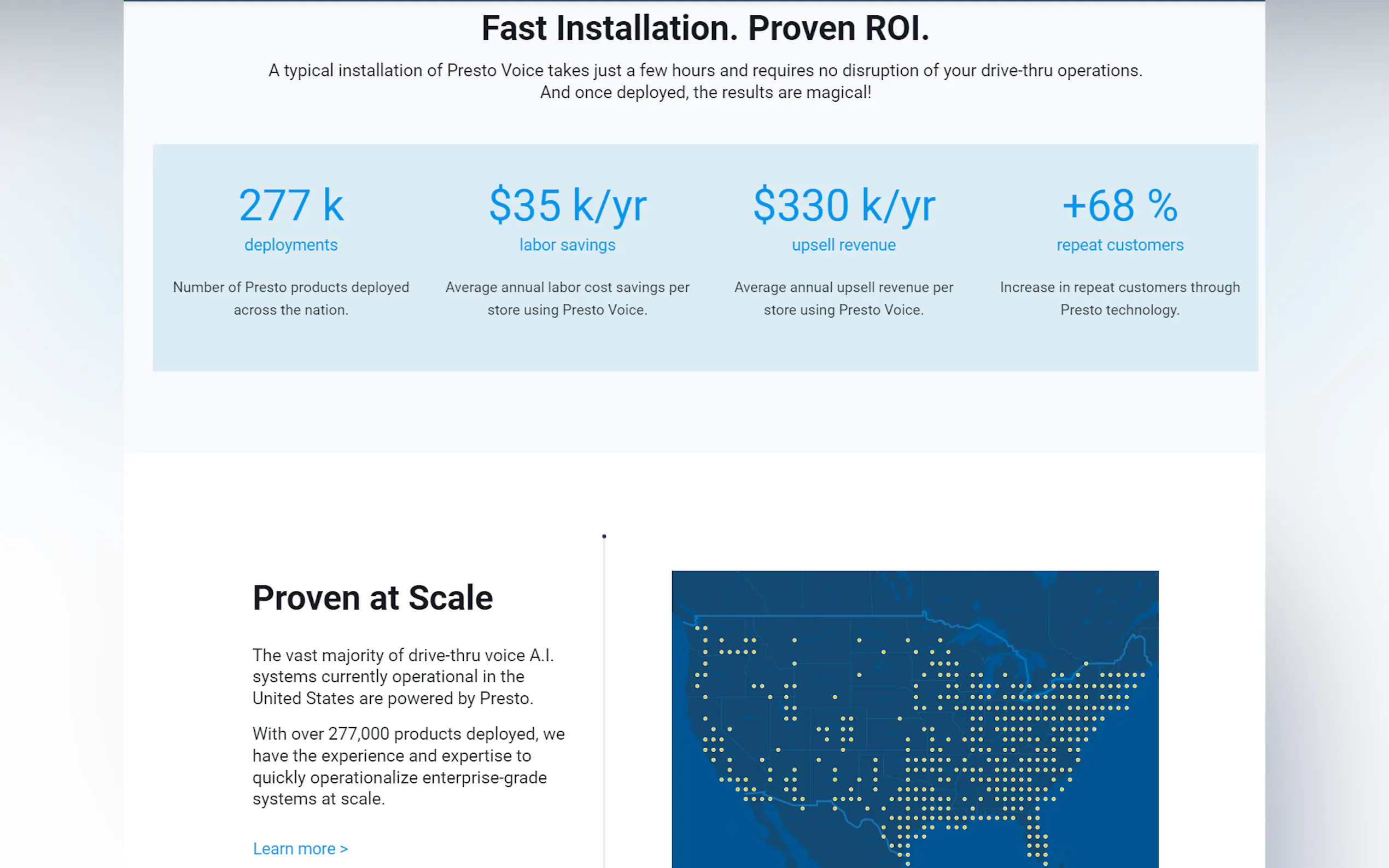
Task: Click the upsell revenue label
Action: point(843,245)
